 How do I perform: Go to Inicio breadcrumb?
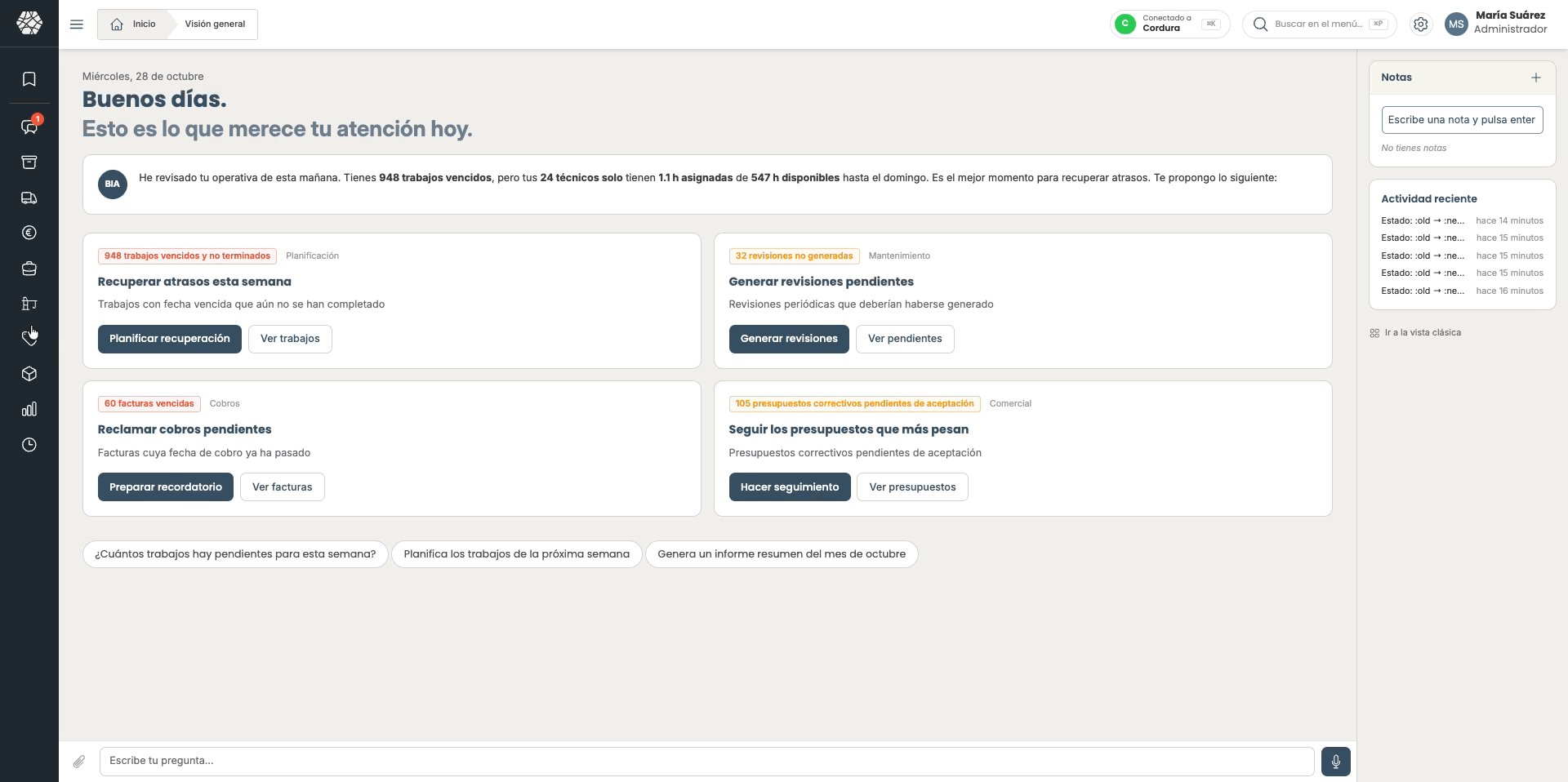click(x=134, y=24)
